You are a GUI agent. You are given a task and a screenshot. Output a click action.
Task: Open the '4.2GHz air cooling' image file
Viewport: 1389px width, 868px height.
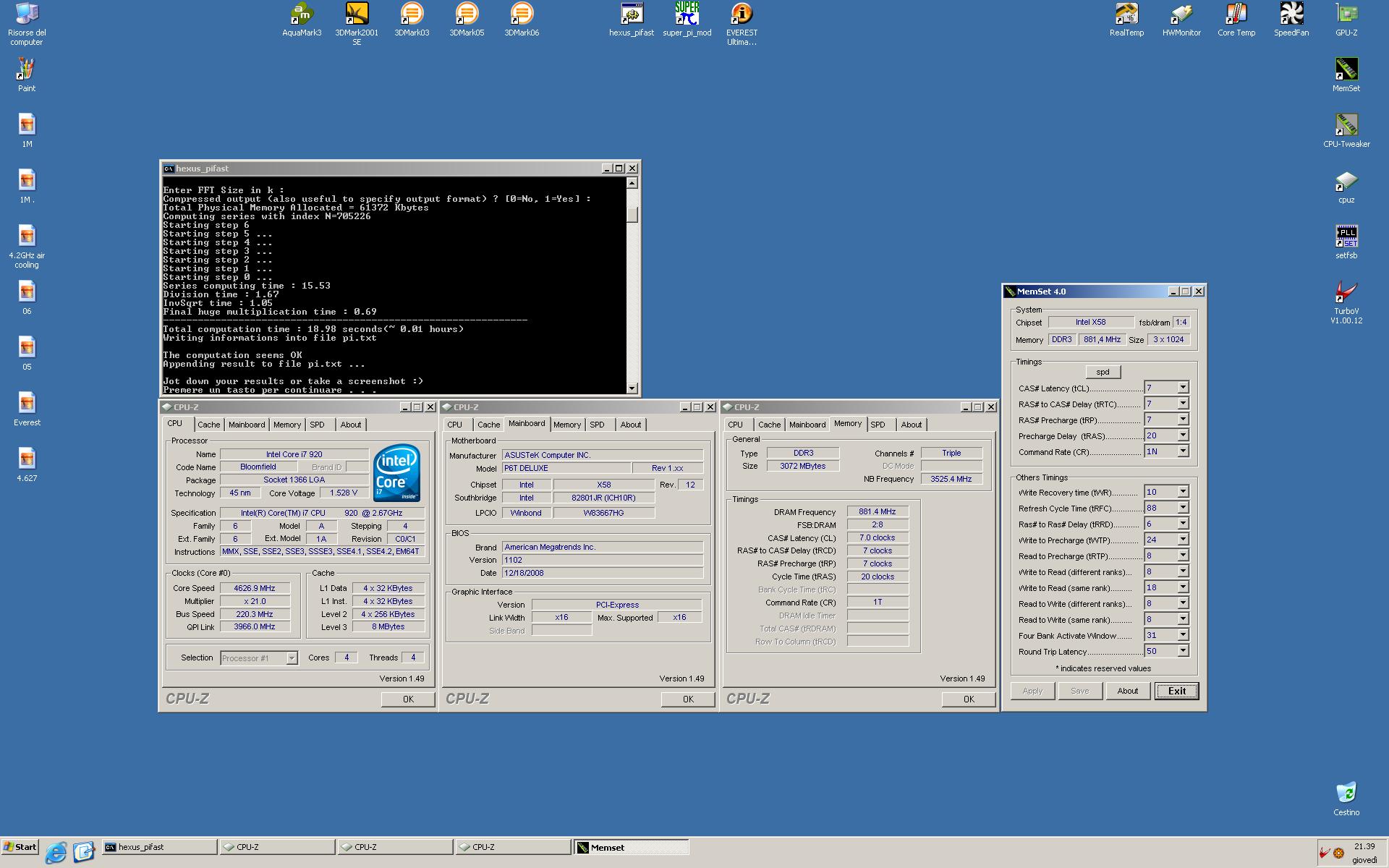click(x=27, y=247)
